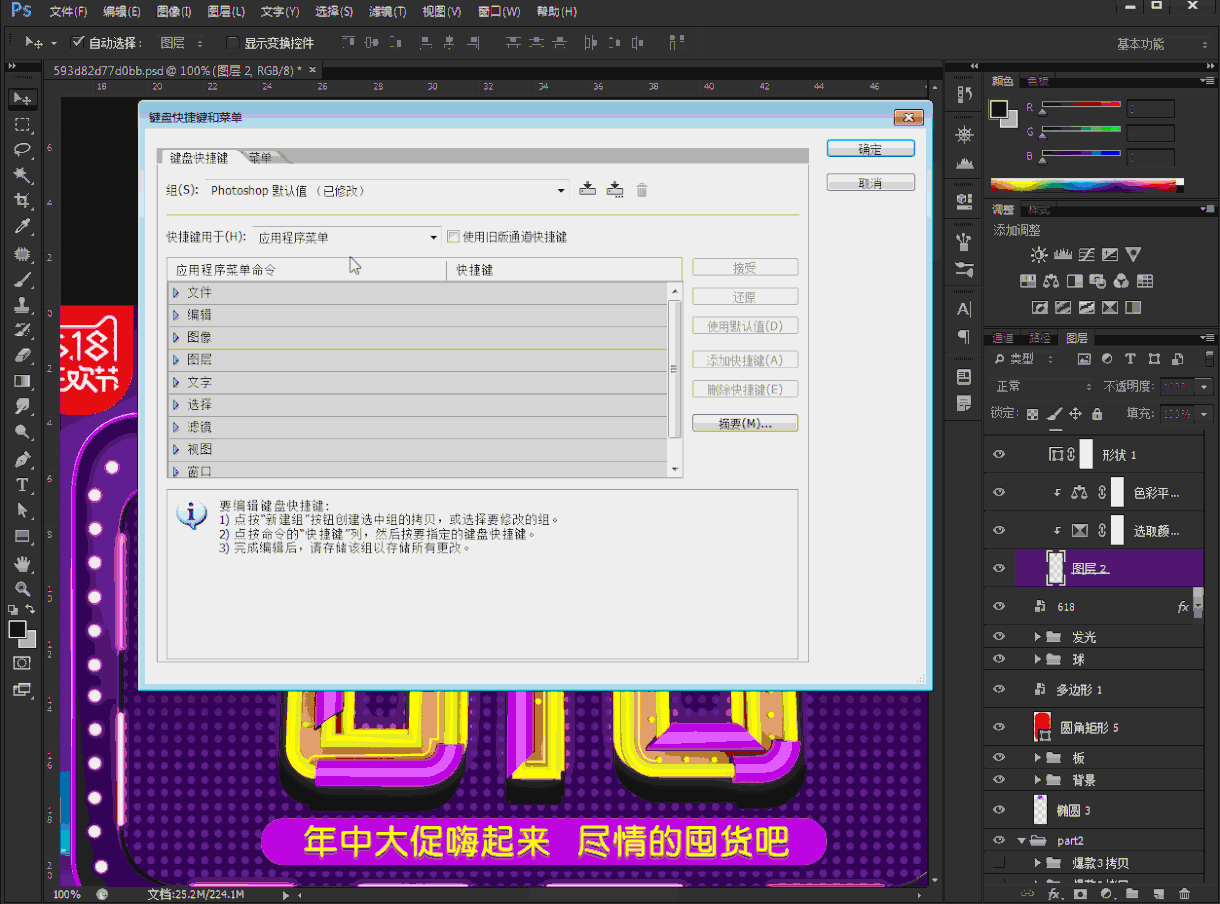This screenshot has width=1220, height=904.
Task: Expand the 发光 layer group
Action: point(1038,637)
